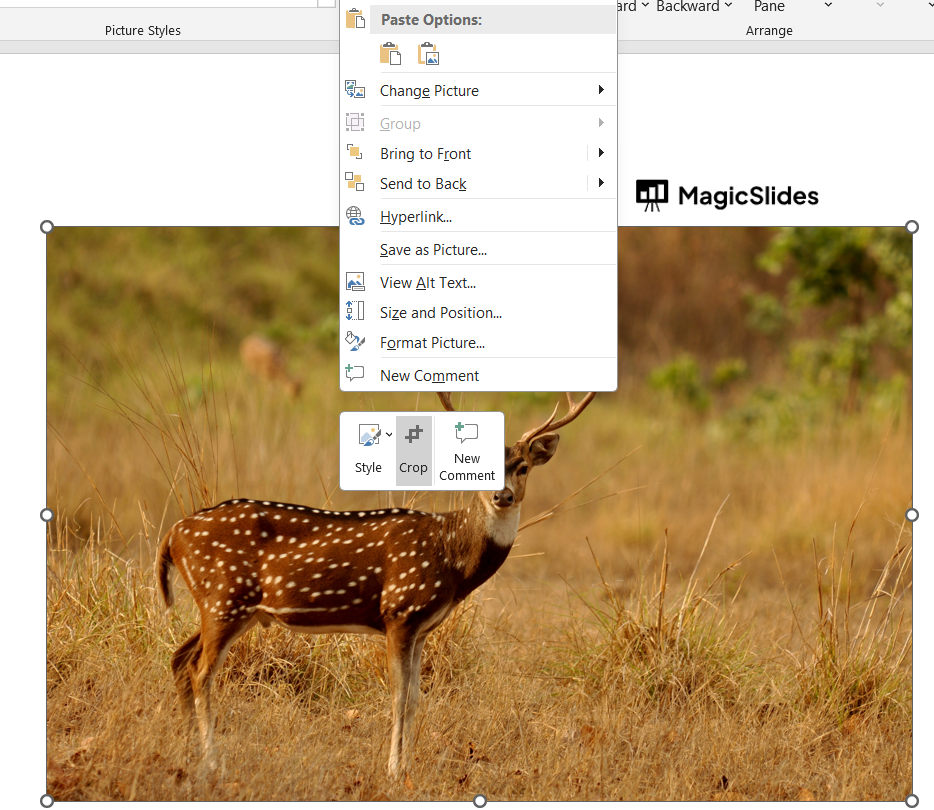Open the dropdown chevron right of Pane

828,5
